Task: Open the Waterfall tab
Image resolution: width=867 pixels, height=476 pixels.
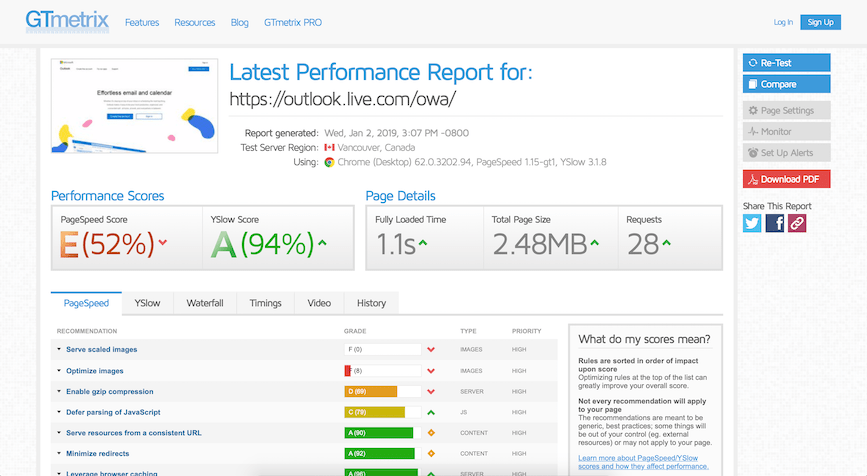Action: click(205, 303)
